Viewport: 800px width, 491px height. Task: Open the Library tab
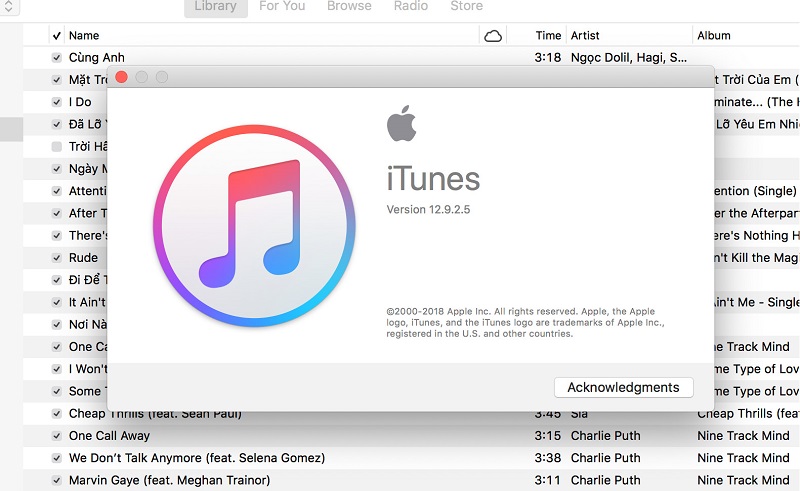(215, 7)
